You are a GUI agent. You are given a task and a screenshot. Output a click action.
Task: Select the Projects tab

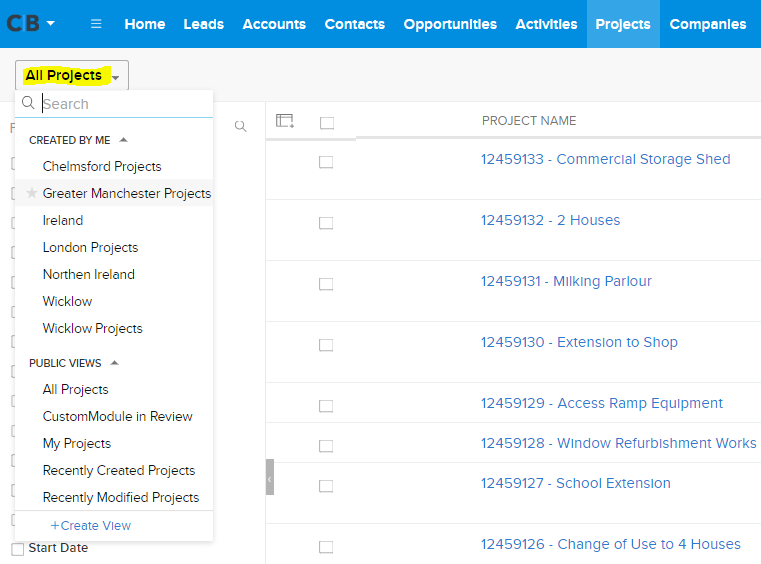[623, 24]
